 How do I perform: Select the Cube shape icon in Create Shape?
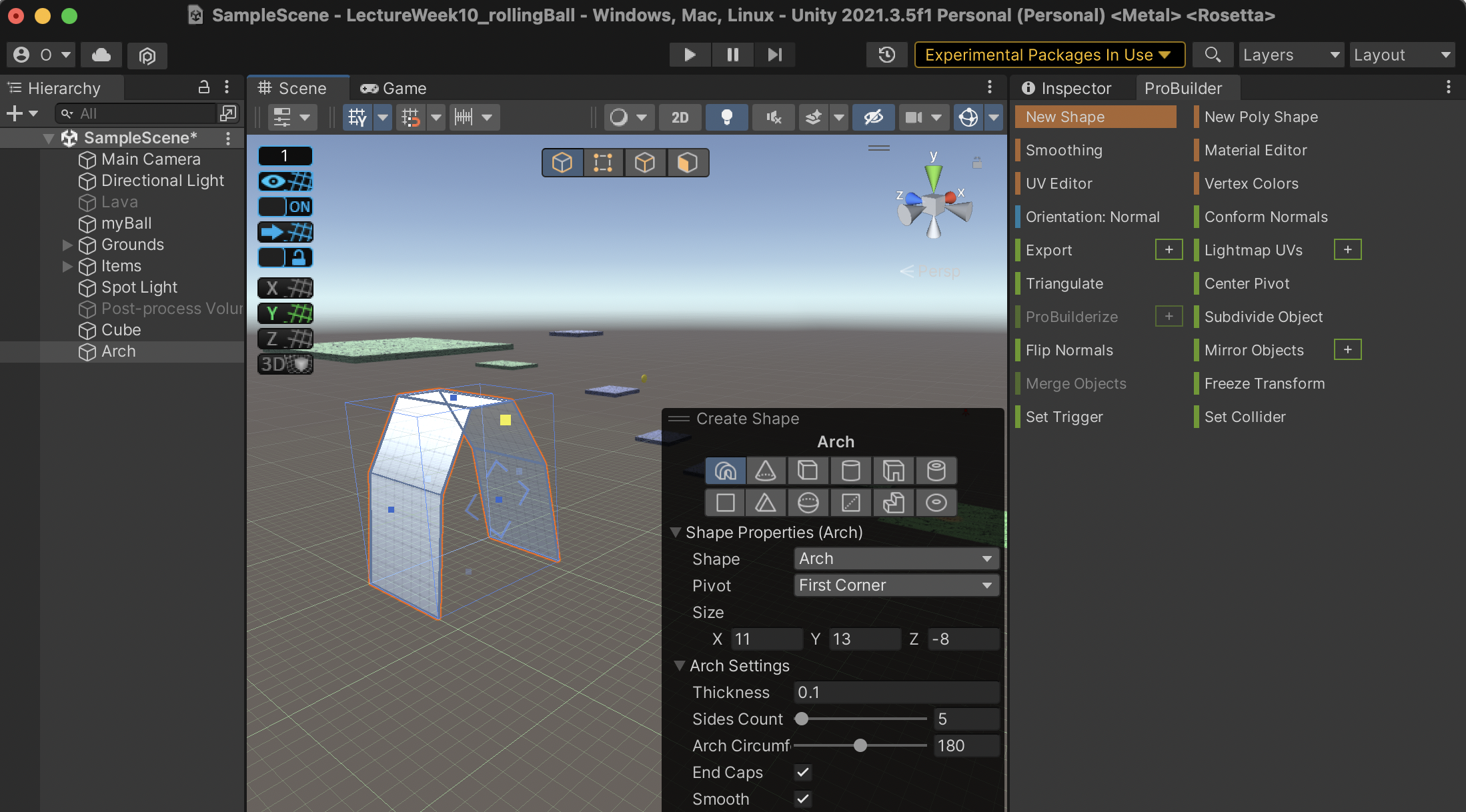(808, 471)
